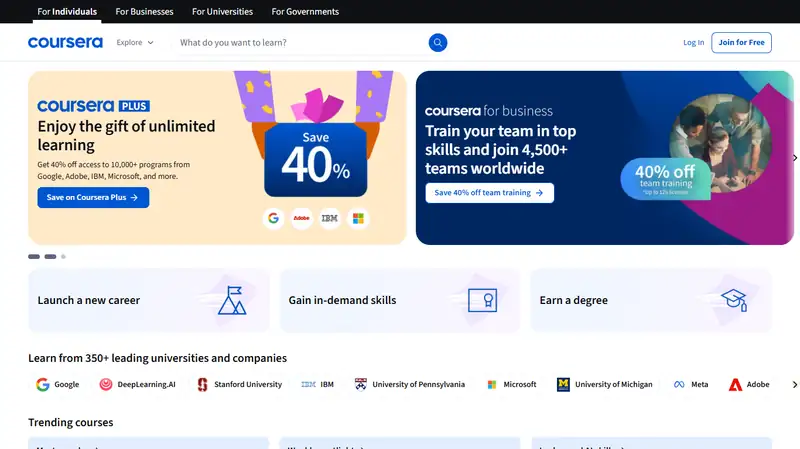Focus the 'What do you want to learn?' search field
Image resolution: width=800 pixels, height=449 pixels.
pos(302,42)
